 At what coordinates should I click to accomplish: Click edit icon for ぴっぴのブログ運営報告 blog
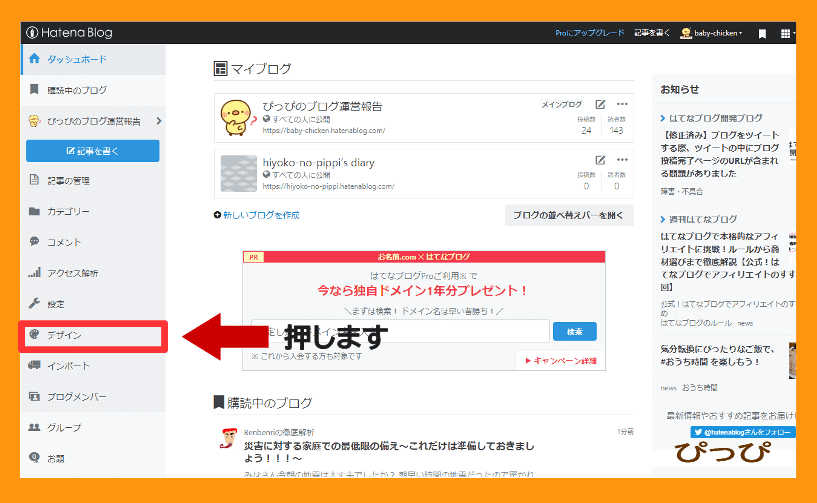click(x=600, y=104)
